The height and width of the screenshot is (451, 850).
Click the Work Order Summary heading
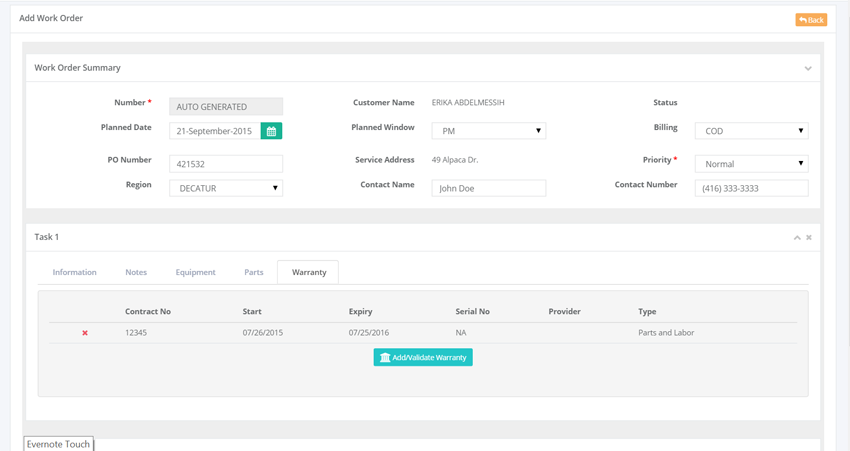point(78,68)
